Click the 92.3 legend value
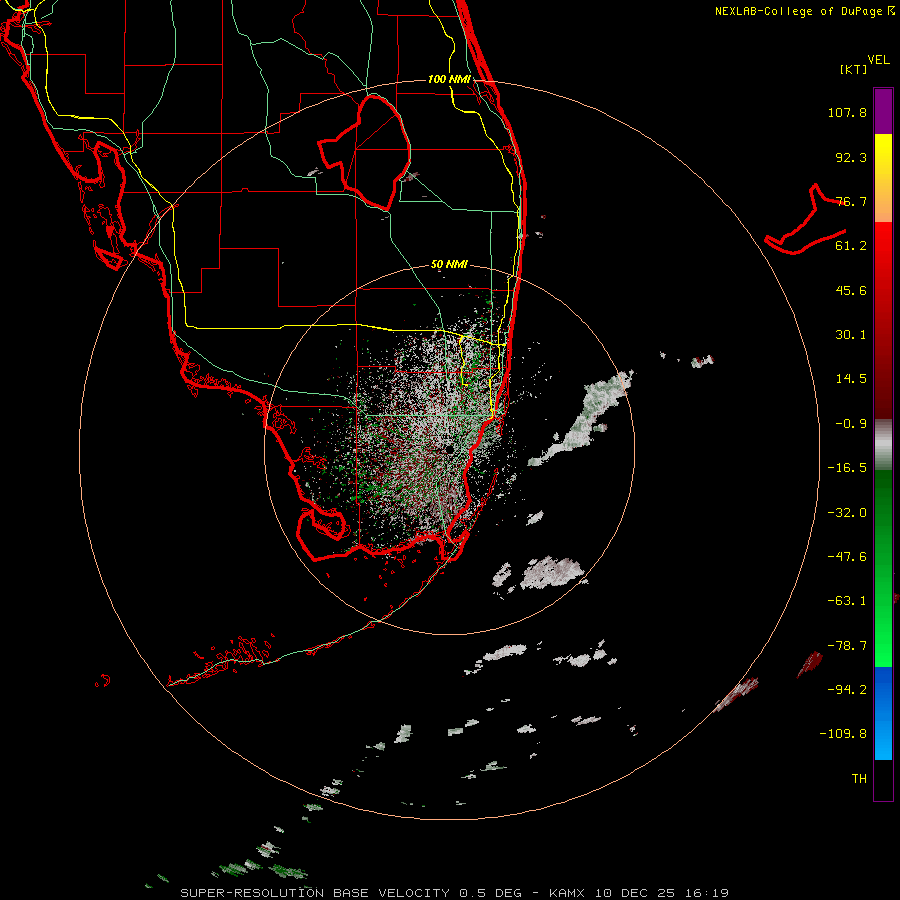Image resolution: width=900 pixels, height=900 pixels. point(851,157)
